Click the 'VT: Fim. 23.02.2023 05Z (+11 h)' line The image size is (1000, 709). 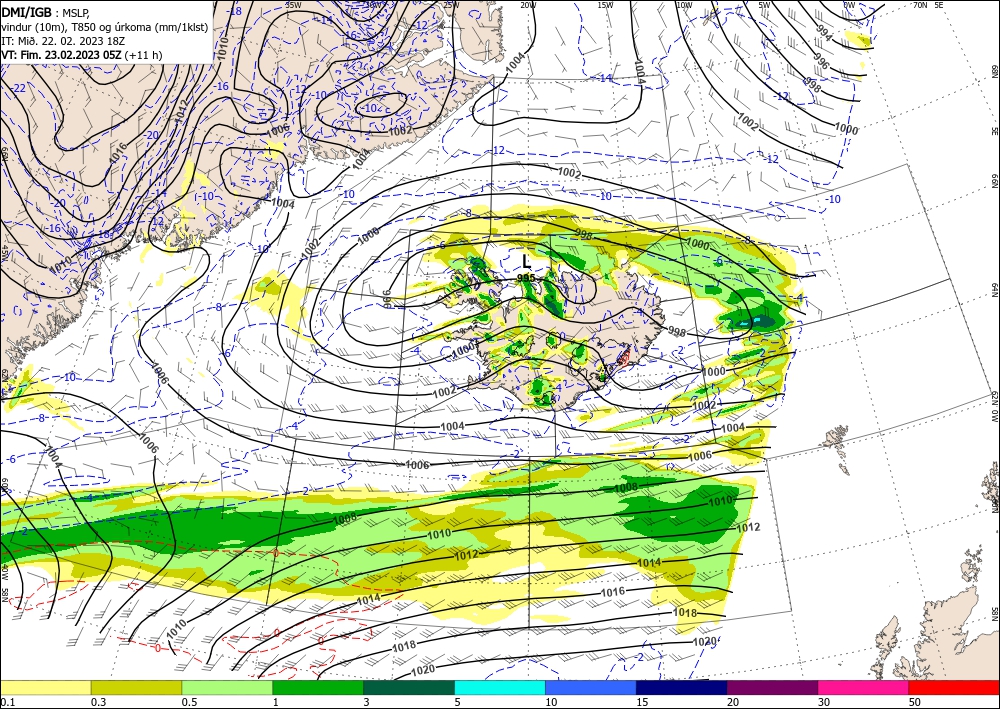coord(82,55)
